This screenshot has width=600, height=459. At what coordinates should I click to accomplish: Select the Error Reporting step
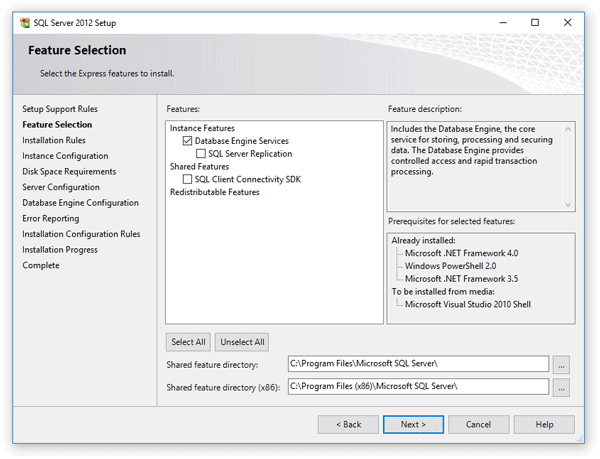51,218
